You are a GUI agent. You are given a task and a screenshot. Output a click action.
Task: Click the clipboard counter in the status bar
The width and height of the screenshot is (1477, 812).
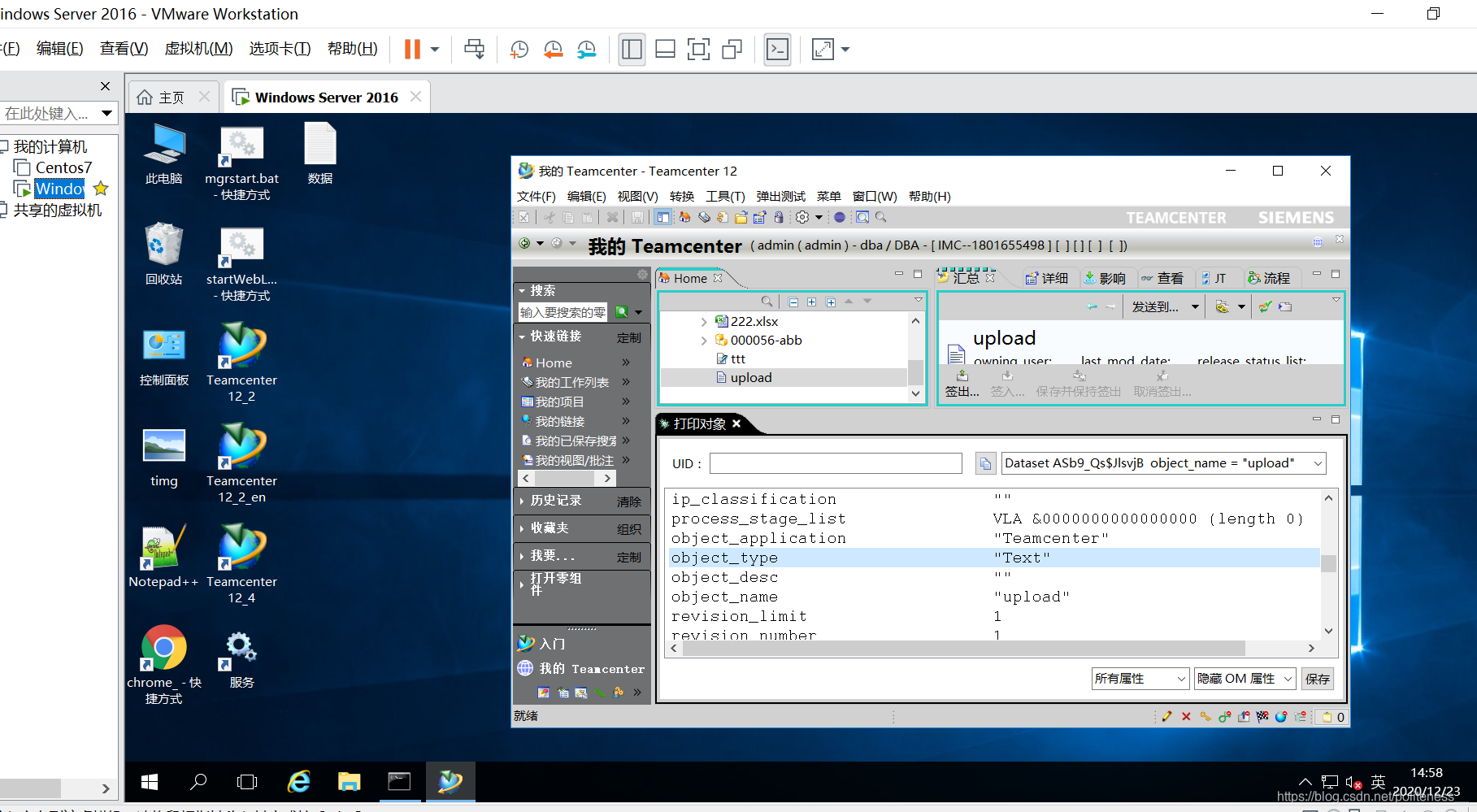(x=1331, y=717)
